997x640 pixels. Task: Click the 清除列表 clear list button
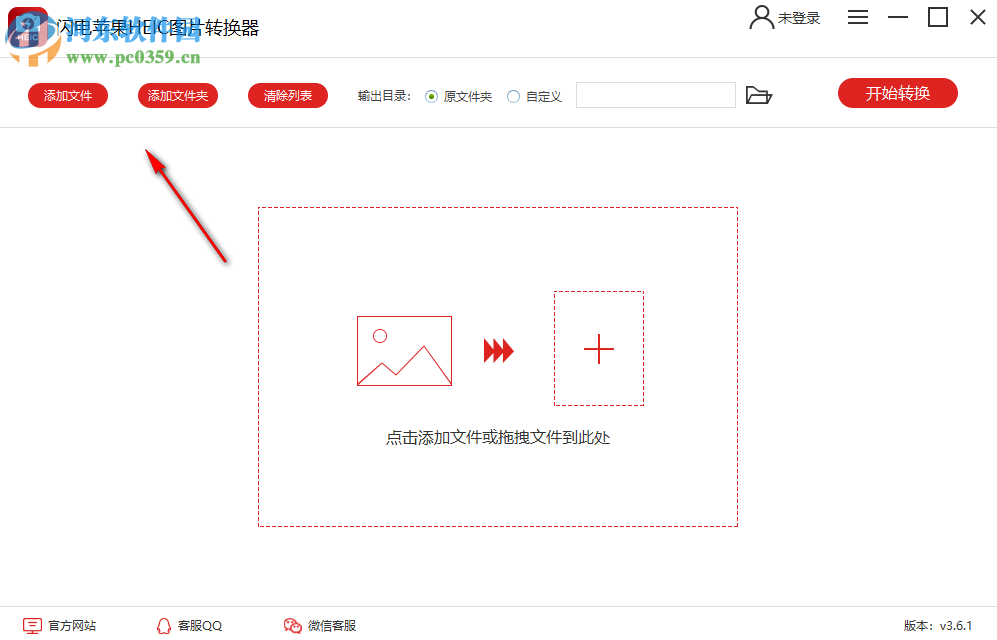pyautogui.click(x=287, y=95)
